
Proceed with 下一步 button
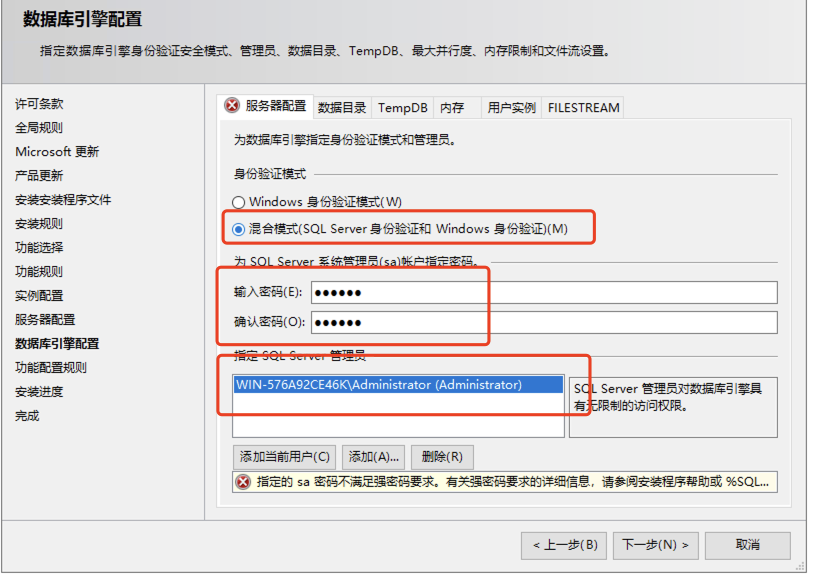pyautogui.click(x=655, y=545)
